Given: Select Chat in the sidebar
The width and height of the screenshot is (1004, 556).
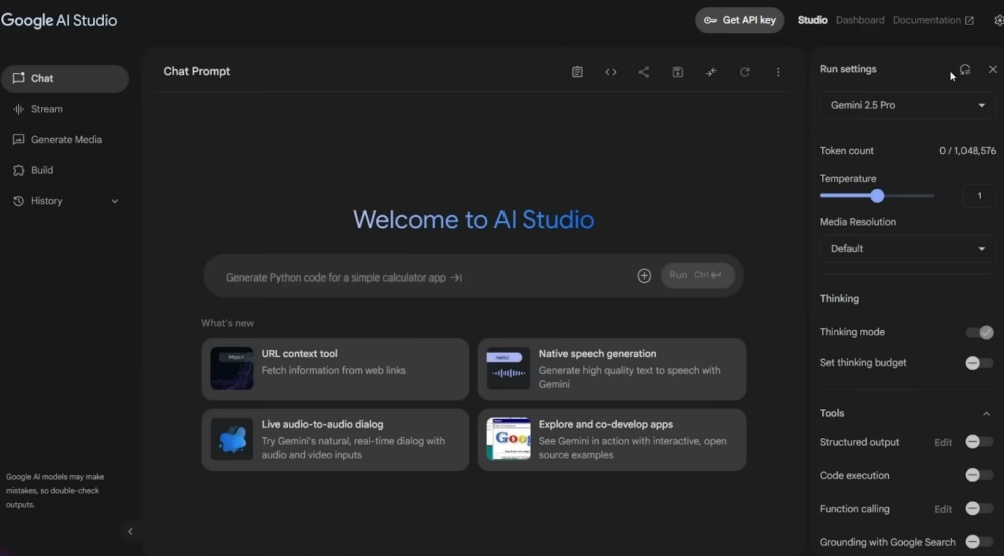Looking at the screenshot, I should click(x=65, y=78).
